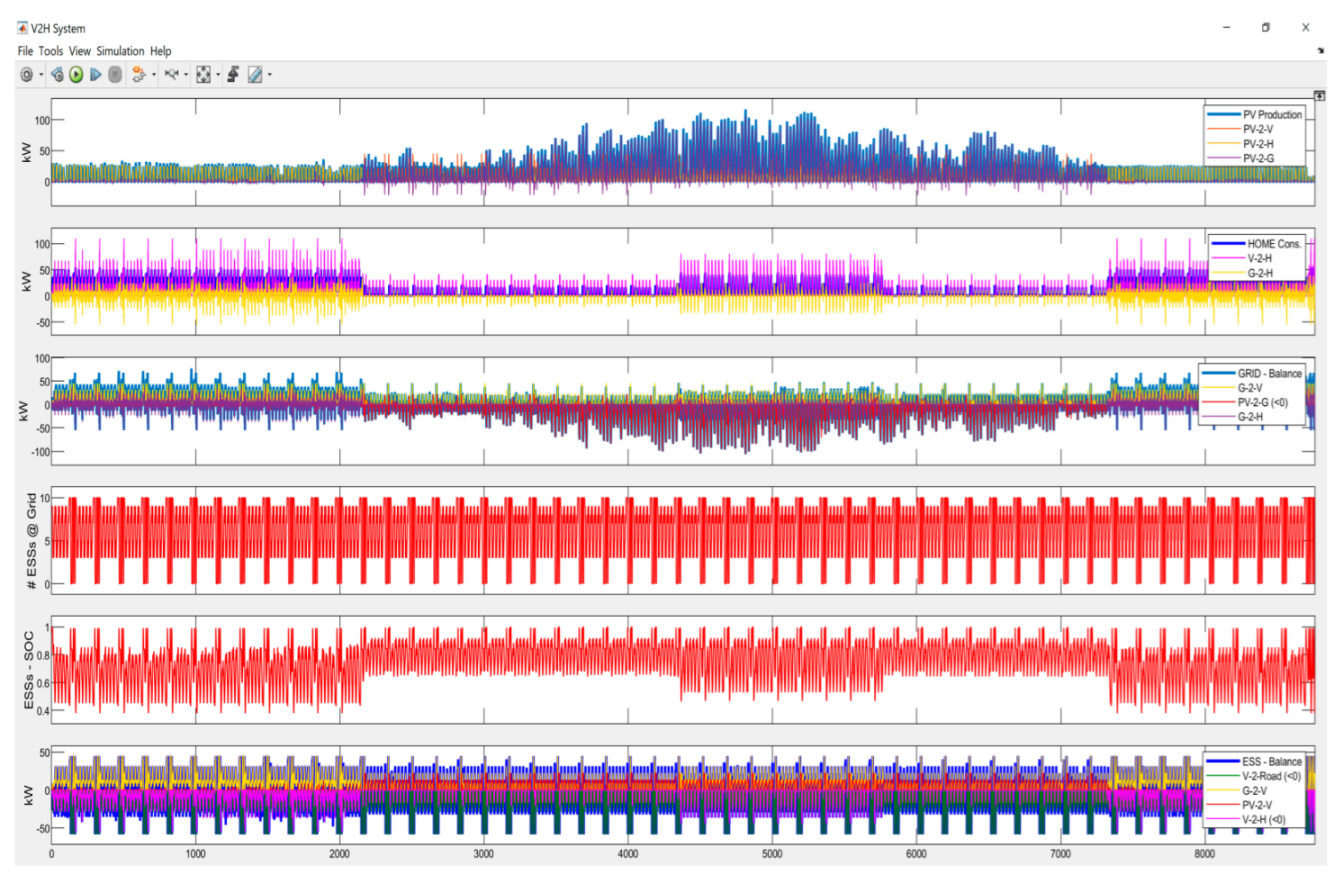Expand dropdown arrow beside Configuration gear
The width and height of the screenshot is (1343, 884).
point(41,75)
